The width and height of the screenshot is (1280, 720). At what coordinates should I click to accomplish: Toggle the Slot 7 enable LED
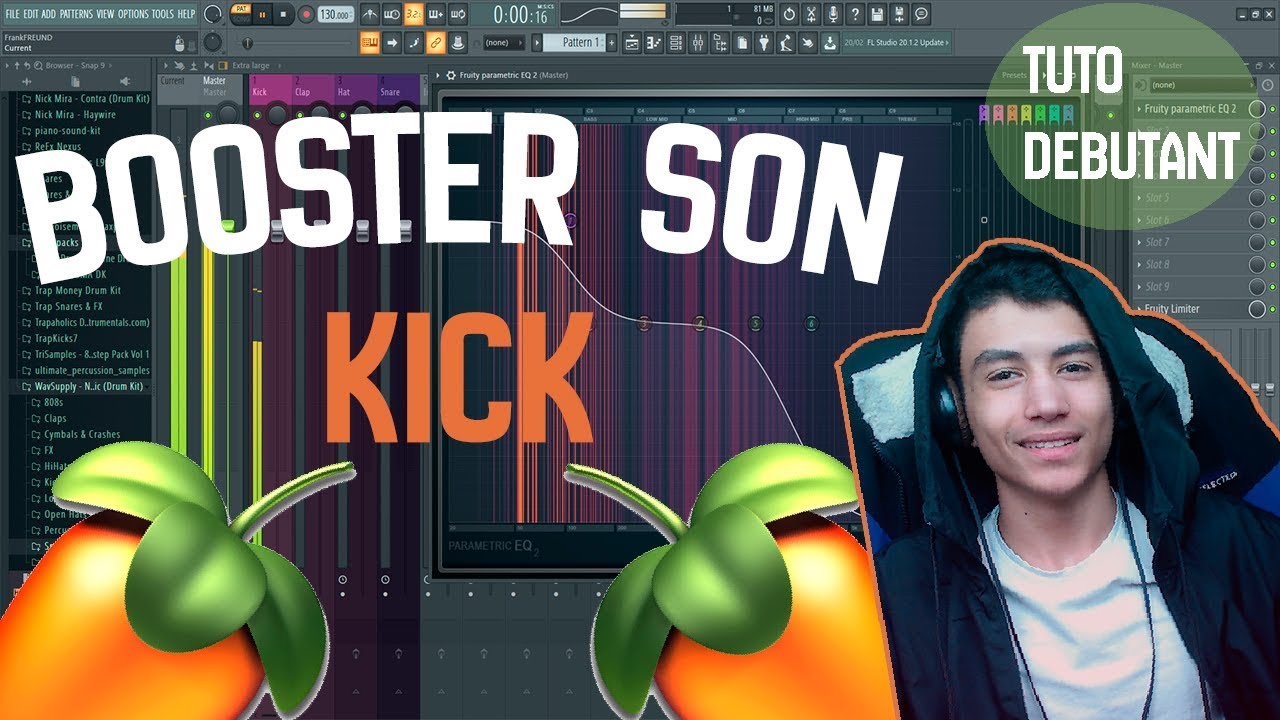coord(1272,242)
